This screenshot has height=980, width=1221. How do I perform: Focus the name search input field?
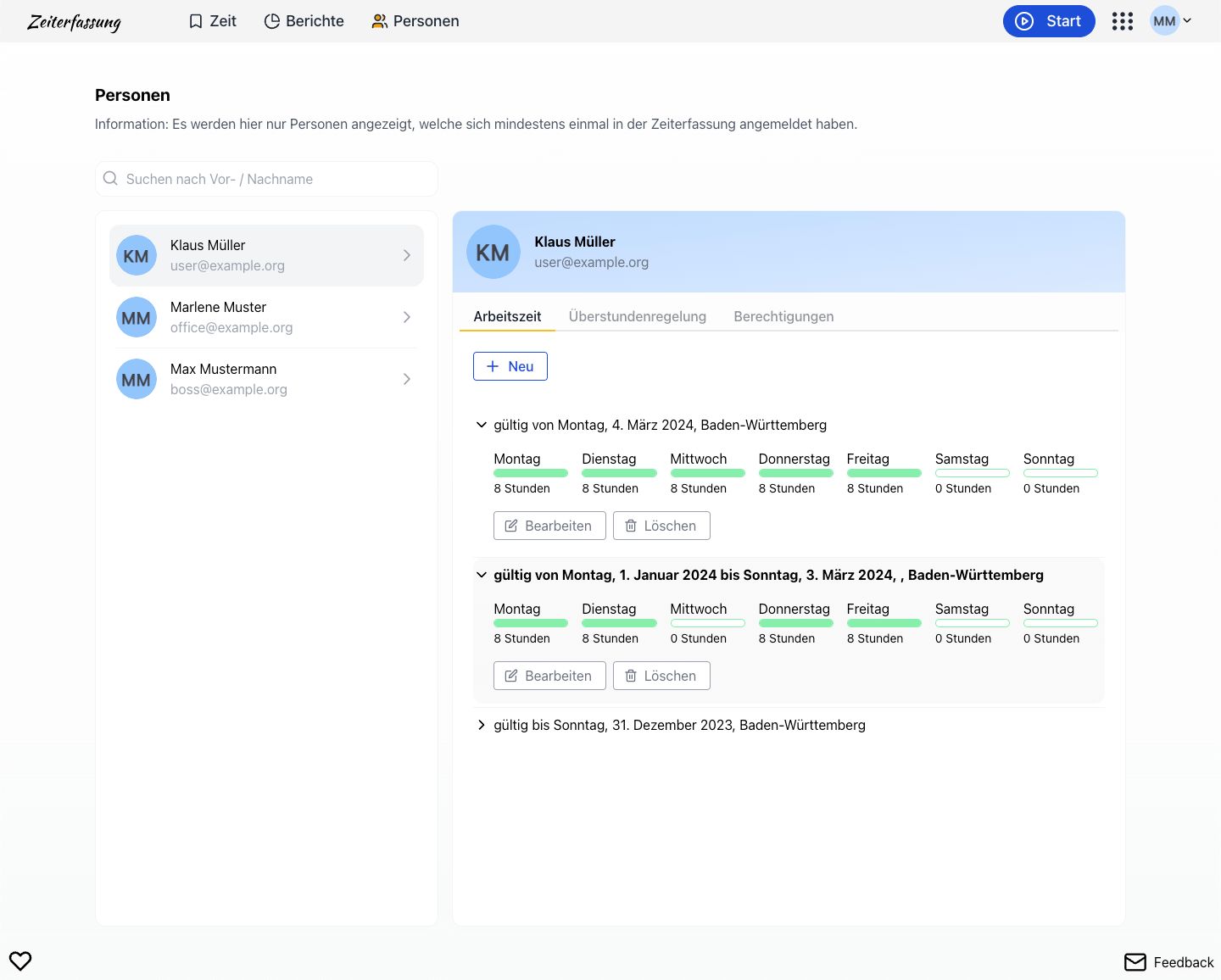[x=276, y=179]
